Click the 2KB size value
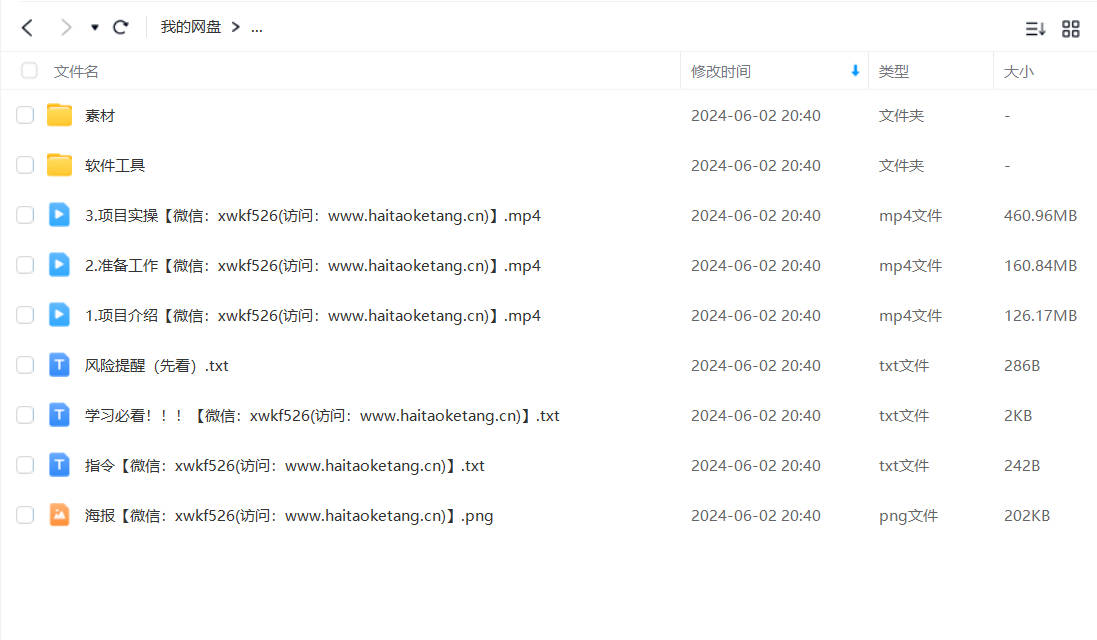This screenshot has width=1097, height=640. pos(1018,415)
